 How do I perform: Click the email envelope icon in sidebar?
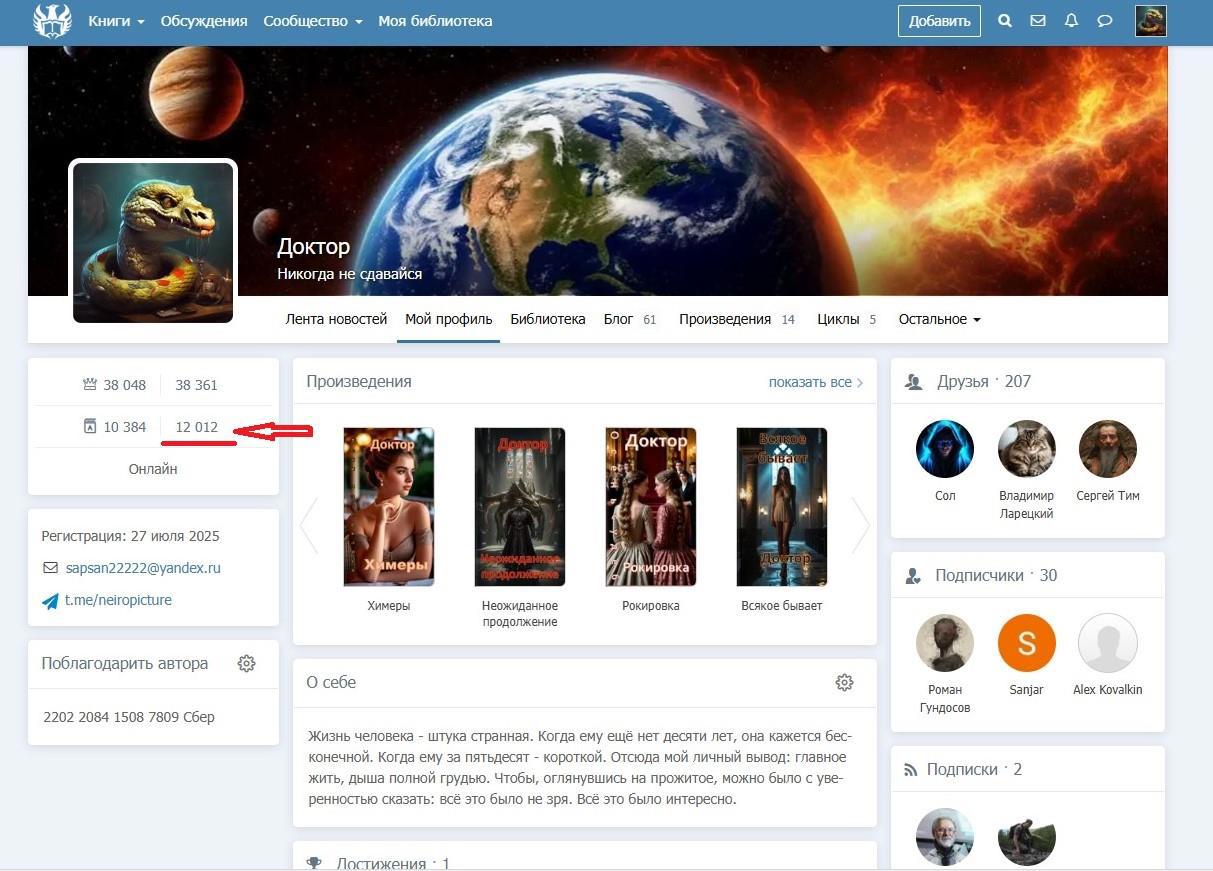[50, 568]
